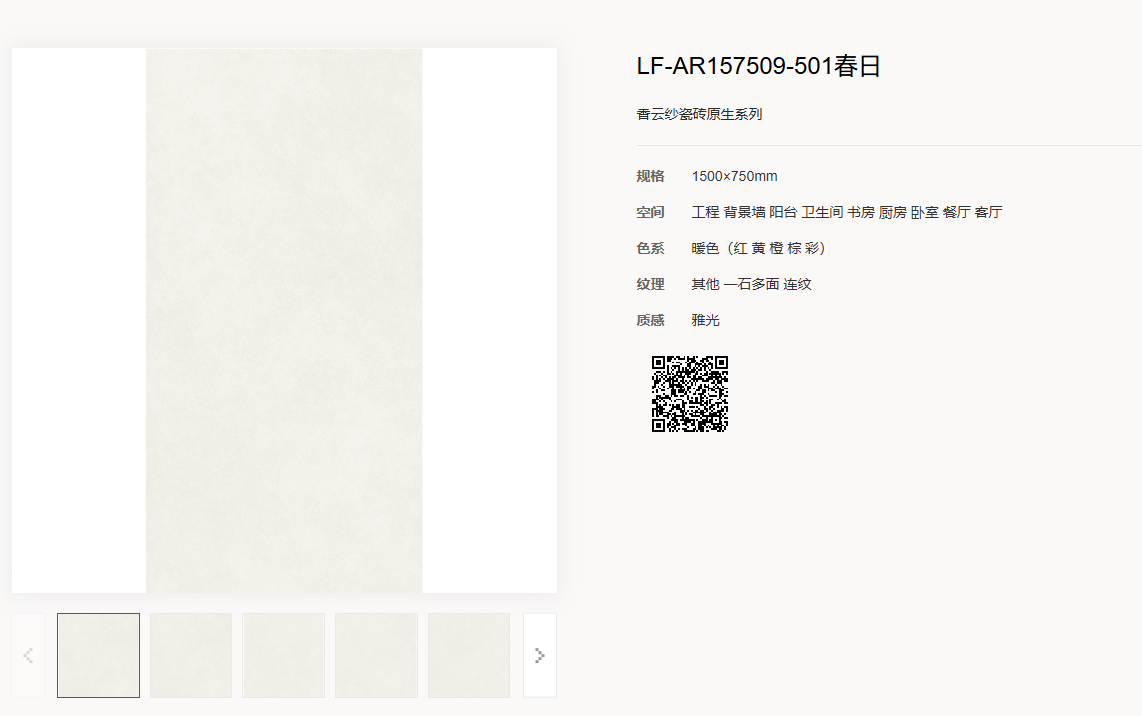Select the fifth tile thumbnail

point(469,655)
